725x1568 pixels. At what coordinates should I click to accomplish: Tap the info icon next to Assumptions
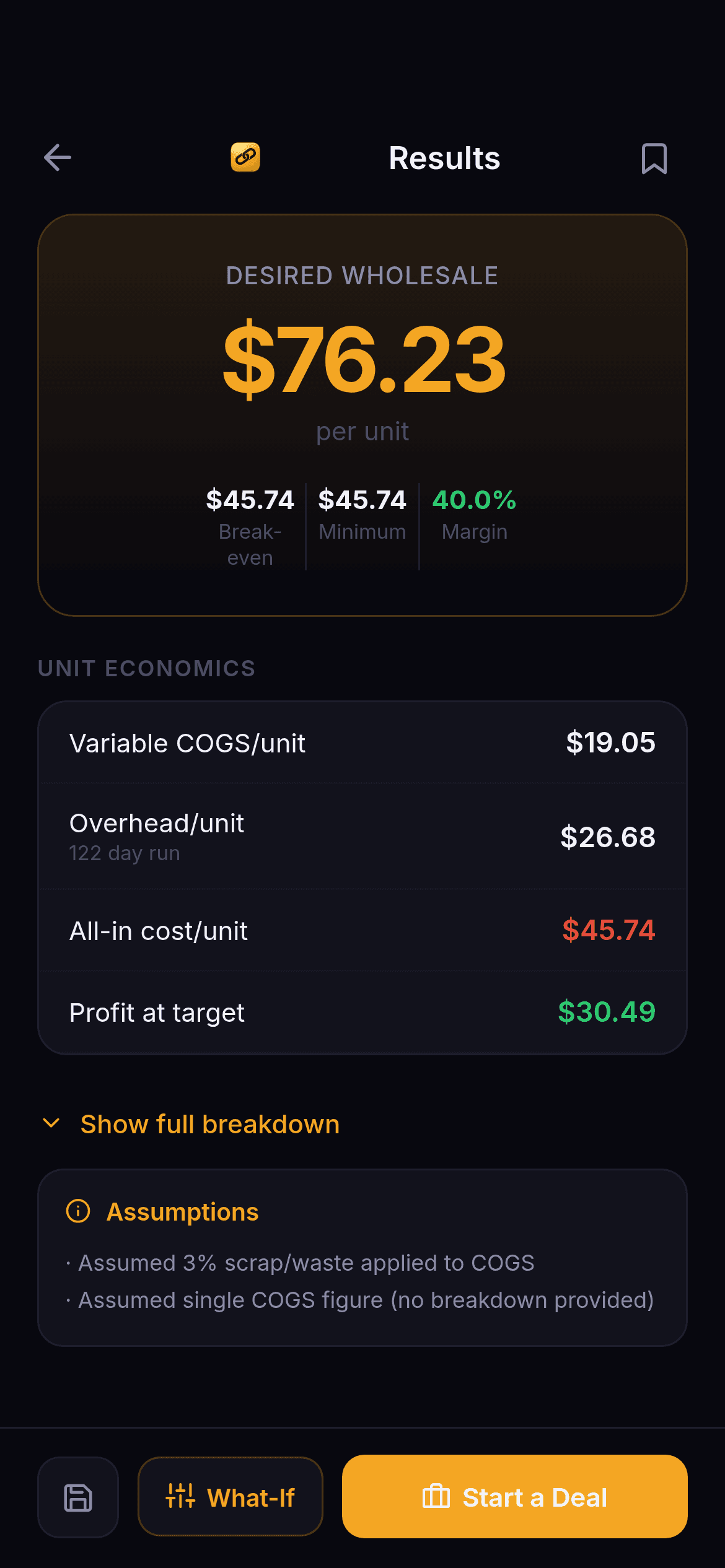click(x=77, y=1211)
